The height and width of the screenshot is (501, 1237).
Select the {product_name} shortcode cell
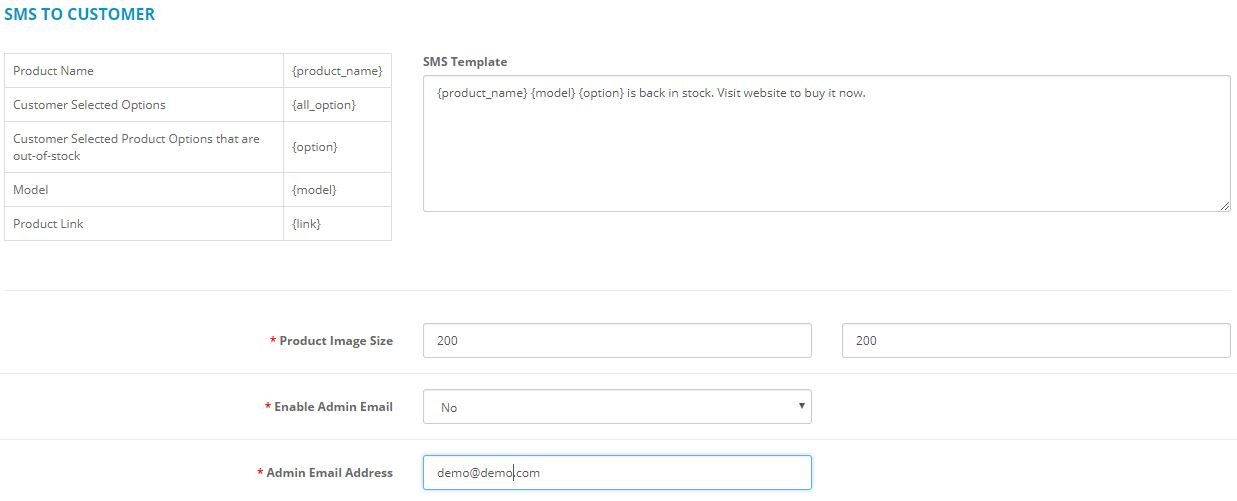tap(337, 71)
